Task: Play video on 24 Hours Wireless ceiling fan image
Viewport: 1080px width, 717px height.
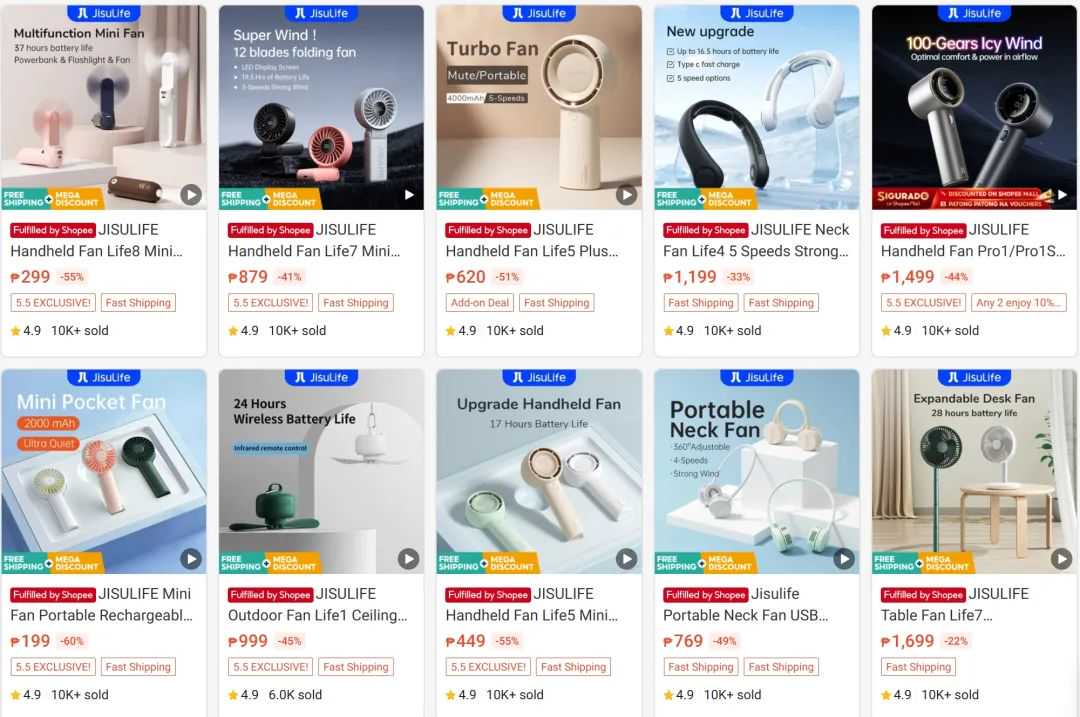Action: pyautogui.click(x=408, y=559)
